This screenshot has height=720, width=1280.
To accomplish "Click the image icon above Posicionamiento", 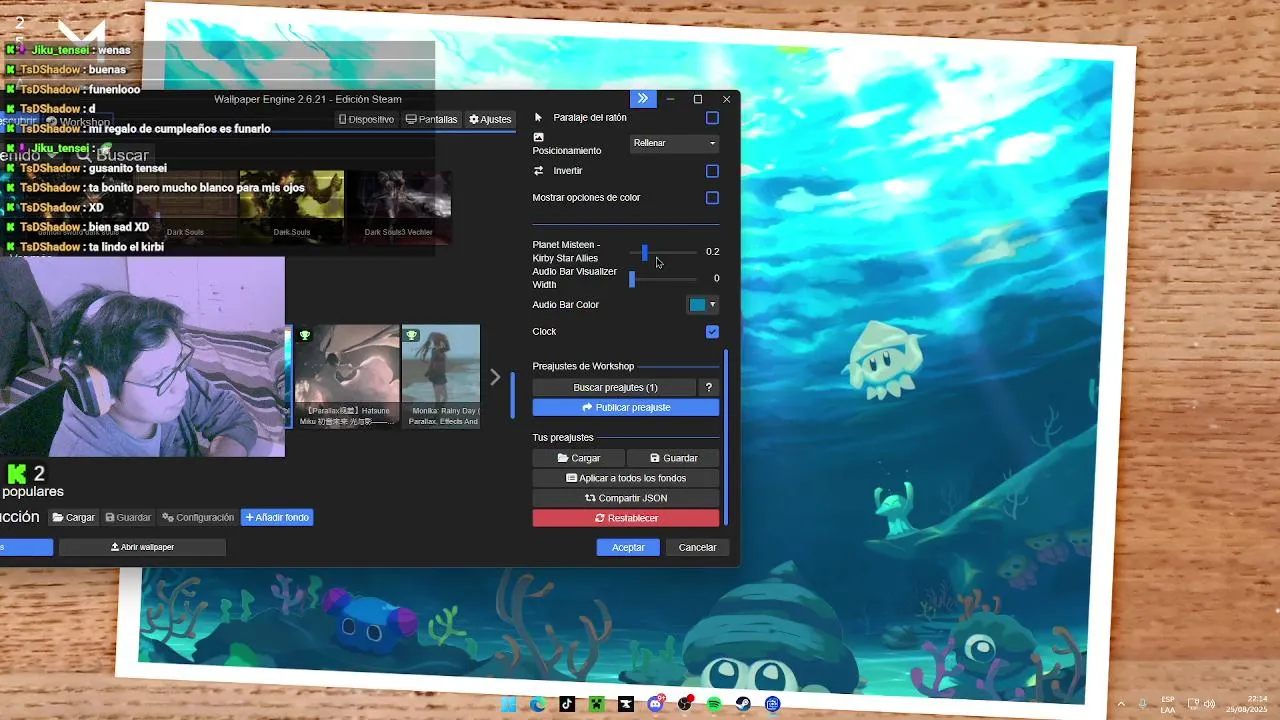I will coord(538,137).
